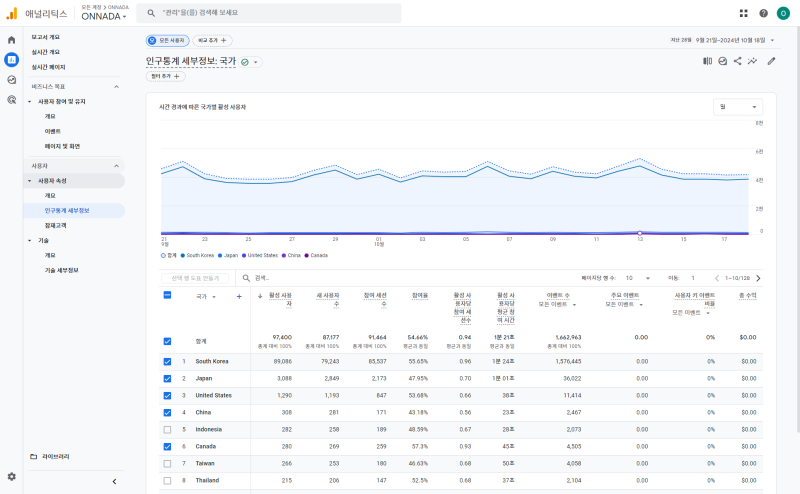This screenshot has width=800, height=494.
Task: Click the Japan legend color dot
Action: click(218, 255)
